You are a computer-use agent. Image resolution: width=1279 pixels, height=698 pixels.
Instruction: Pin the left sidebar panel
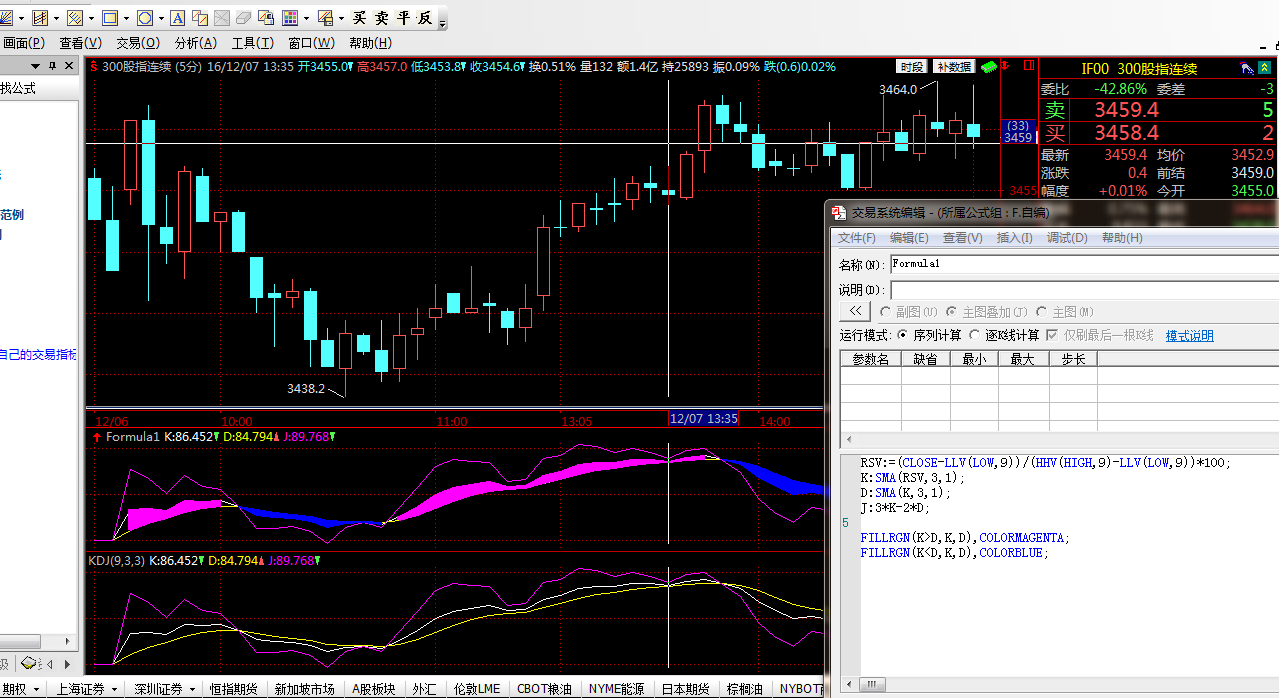54,65
